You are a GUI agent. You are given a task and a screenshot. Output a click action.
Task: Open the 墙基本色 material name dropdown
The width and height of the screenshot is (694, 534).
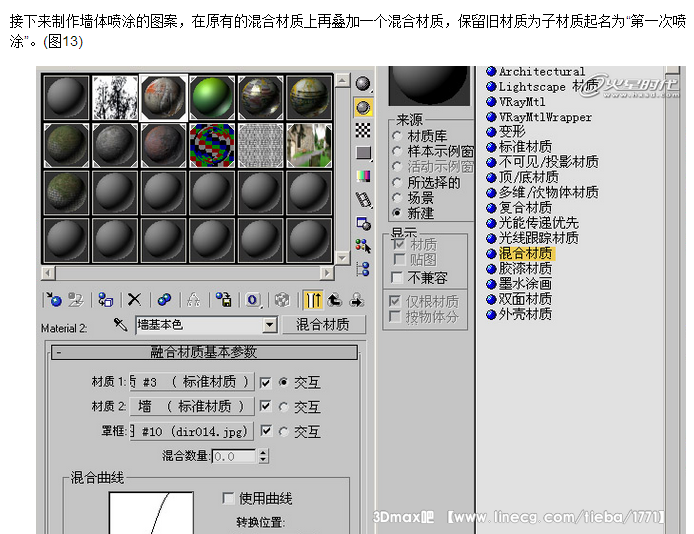click(269, 325)
